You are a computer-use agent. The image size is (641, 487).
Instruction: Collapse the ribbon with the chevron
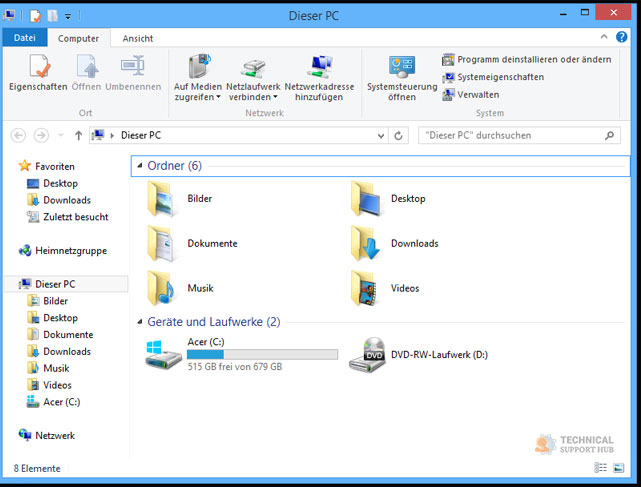point(604,37)
